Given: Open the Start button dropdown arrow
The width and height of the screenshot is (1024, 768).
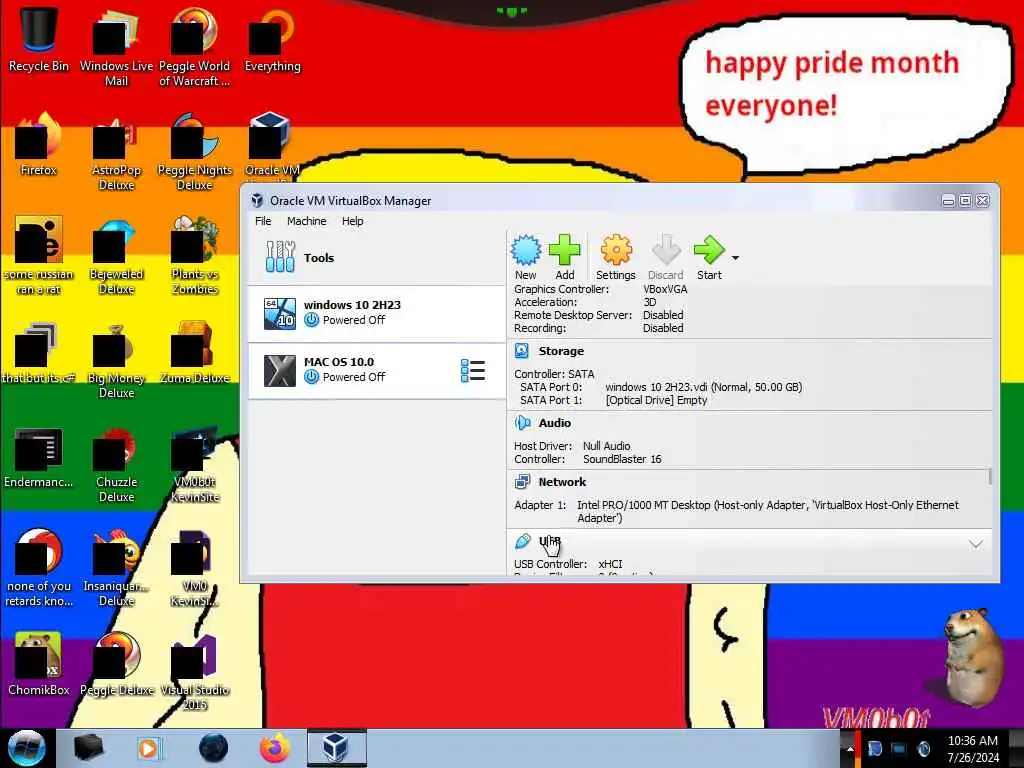Looking at the screenshot, I should coord(735,258).
